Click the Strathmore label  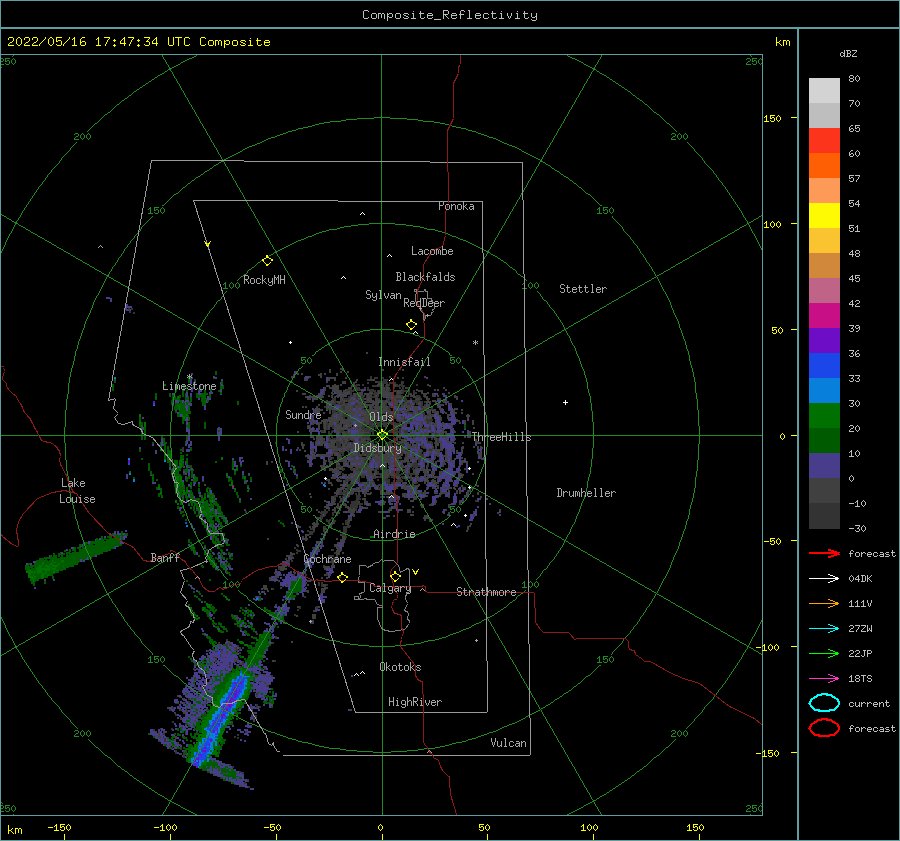tap(486, 592)
